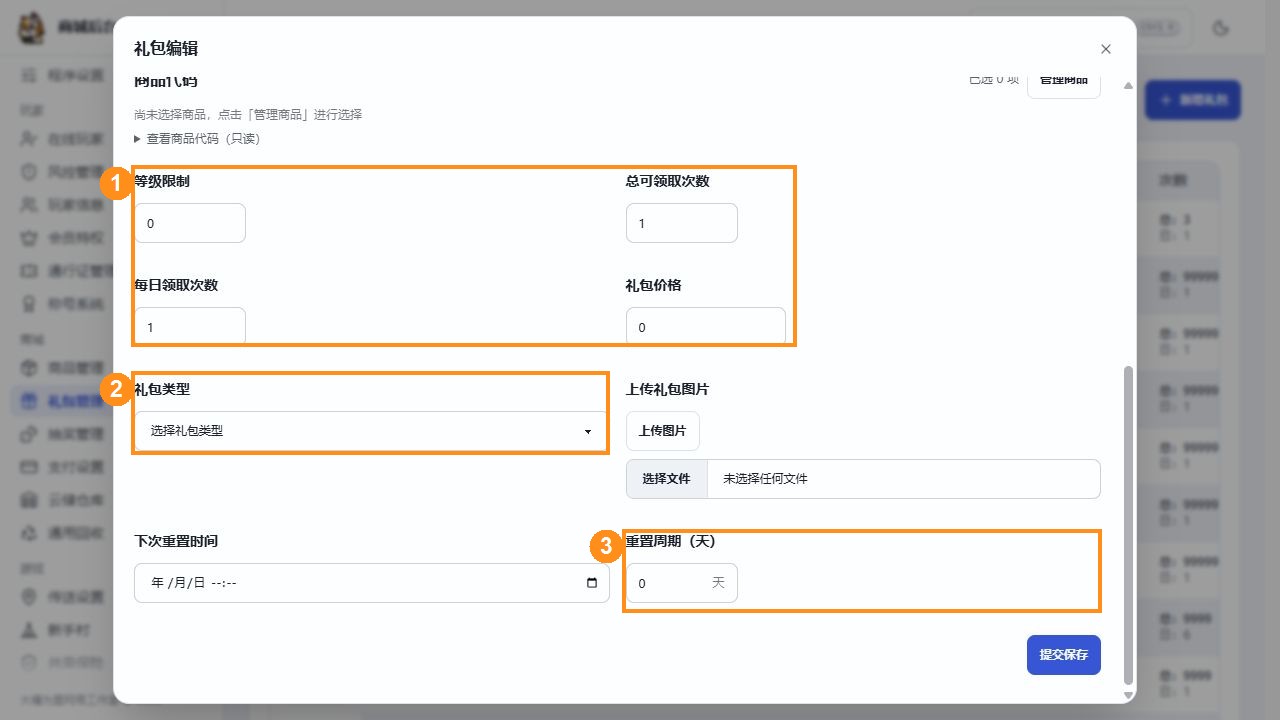Viewport: 1280px width, 720px height.
Task: Click the 选择文件 file chooser button
Action: click(666, 479)
